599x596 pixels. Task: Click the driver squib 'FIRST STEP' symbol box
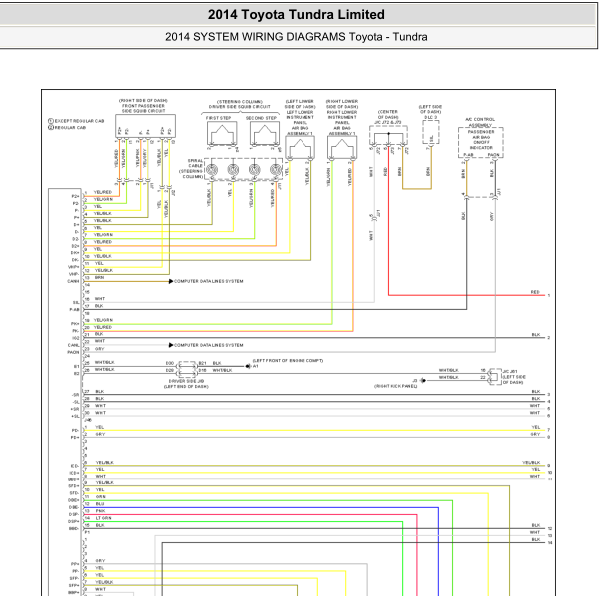click(x=222, y=133)
